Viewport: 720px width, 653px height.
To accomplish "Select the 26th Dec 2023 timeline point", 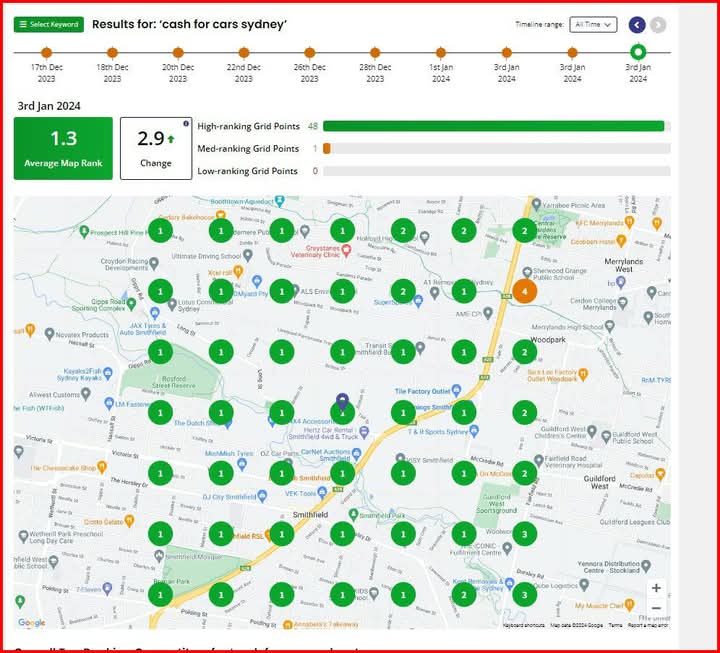I will coord(309,52).
